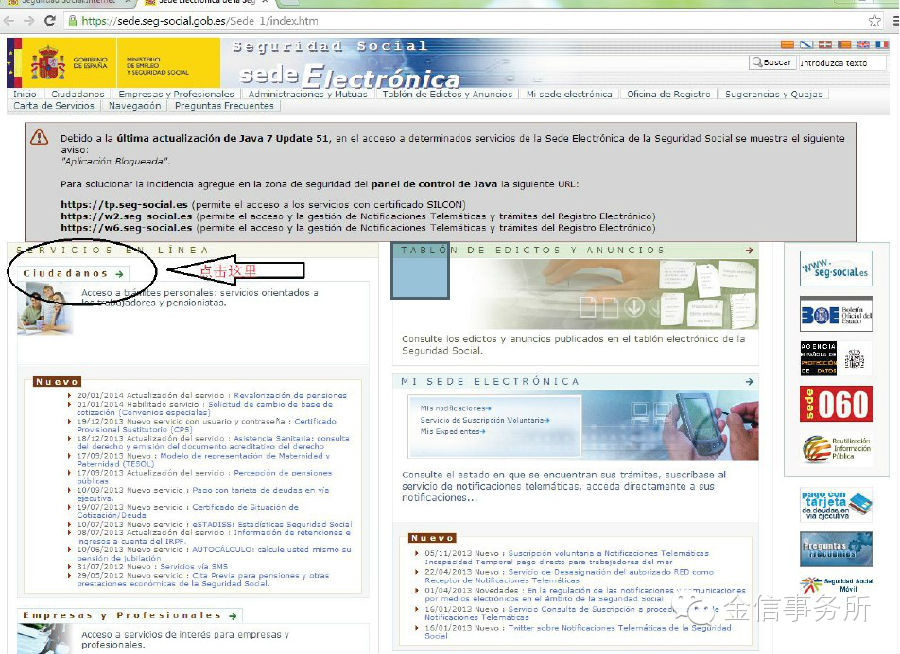
Task: Switch language using the Valencian flag
Action: pyautogui.click(x=844, y=44)
